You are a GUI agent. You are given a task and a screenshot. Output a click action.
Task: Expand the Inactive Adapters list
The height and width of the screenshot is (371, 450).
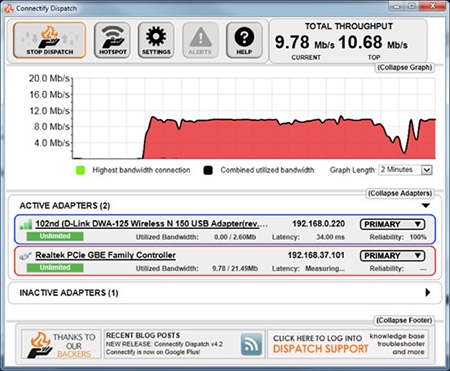click(x=428, y=293)
